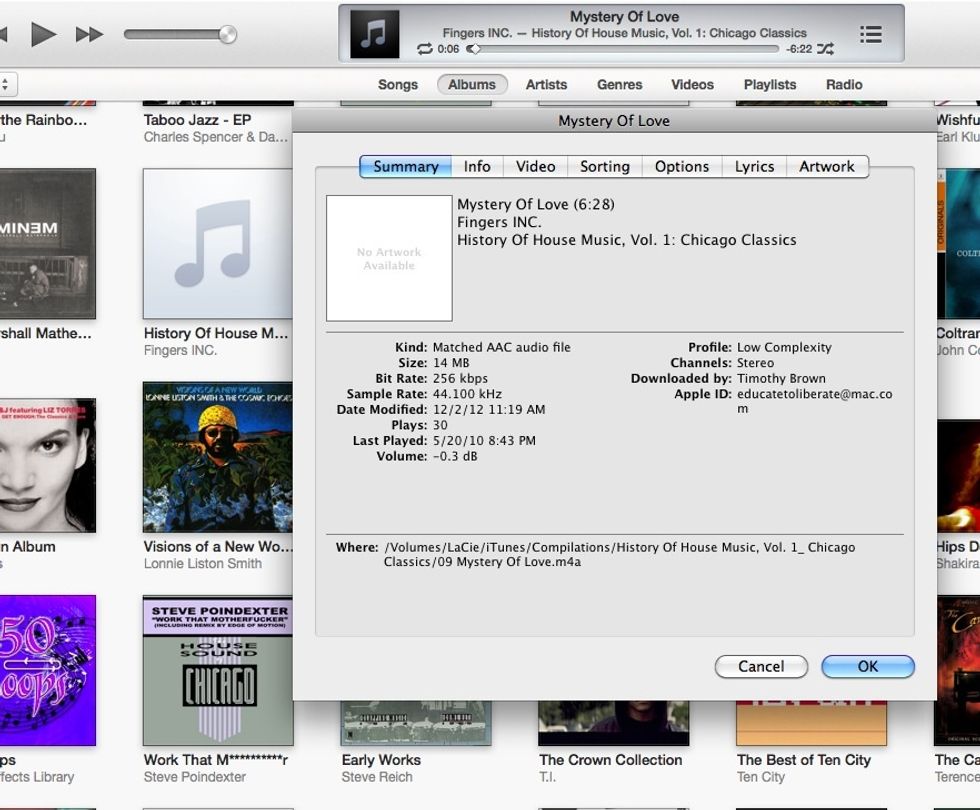Switch to the Lyrics tab

tap(753, 167)
